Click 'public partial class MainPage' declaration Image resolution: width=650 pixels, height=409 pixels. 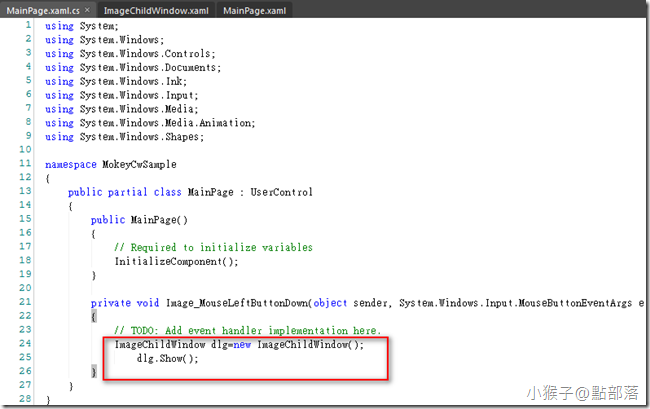coord(151,192)
